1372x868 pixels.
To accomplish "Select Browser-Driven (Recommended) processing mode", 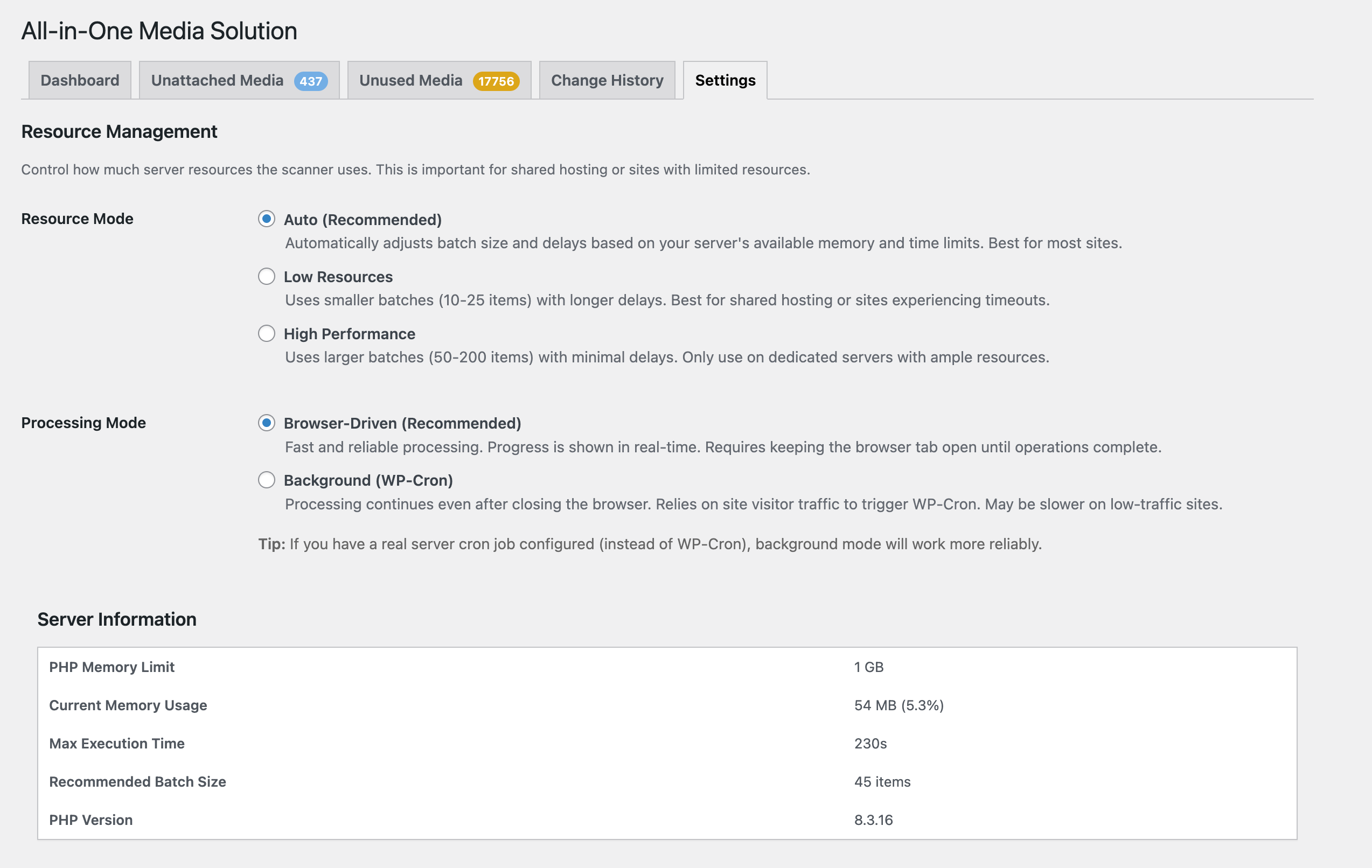I will 266,423.
